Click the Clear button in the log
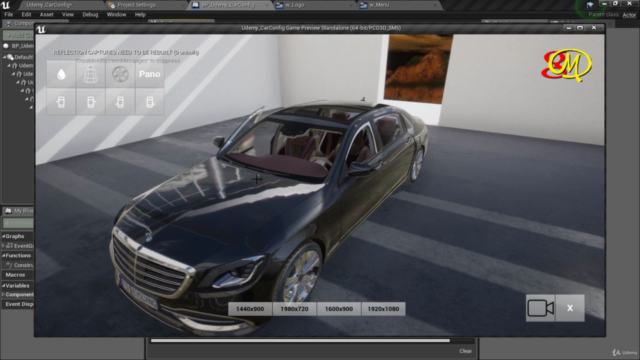Image resolution: width=640 pixels, height=360 pixels. [465, 351]
